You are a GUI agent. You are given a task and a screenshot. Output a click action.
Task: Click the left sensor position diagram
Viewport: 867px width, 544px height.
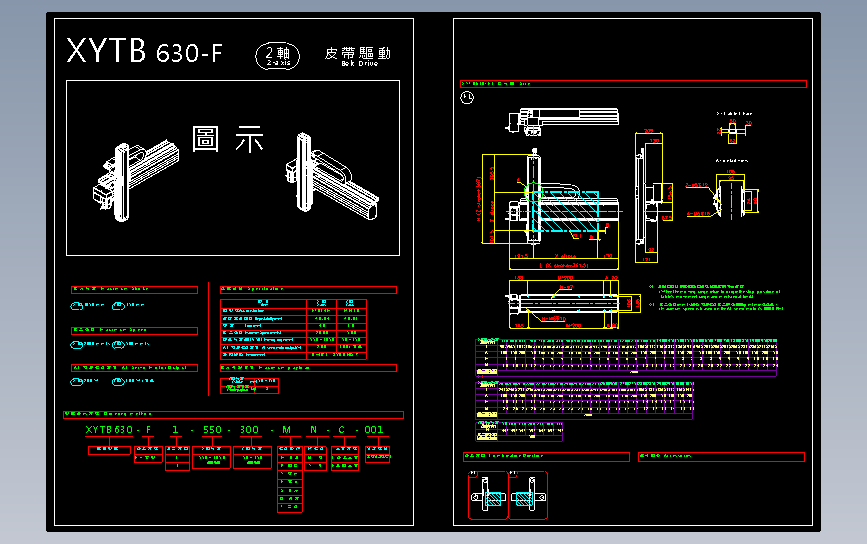[488, 495]
